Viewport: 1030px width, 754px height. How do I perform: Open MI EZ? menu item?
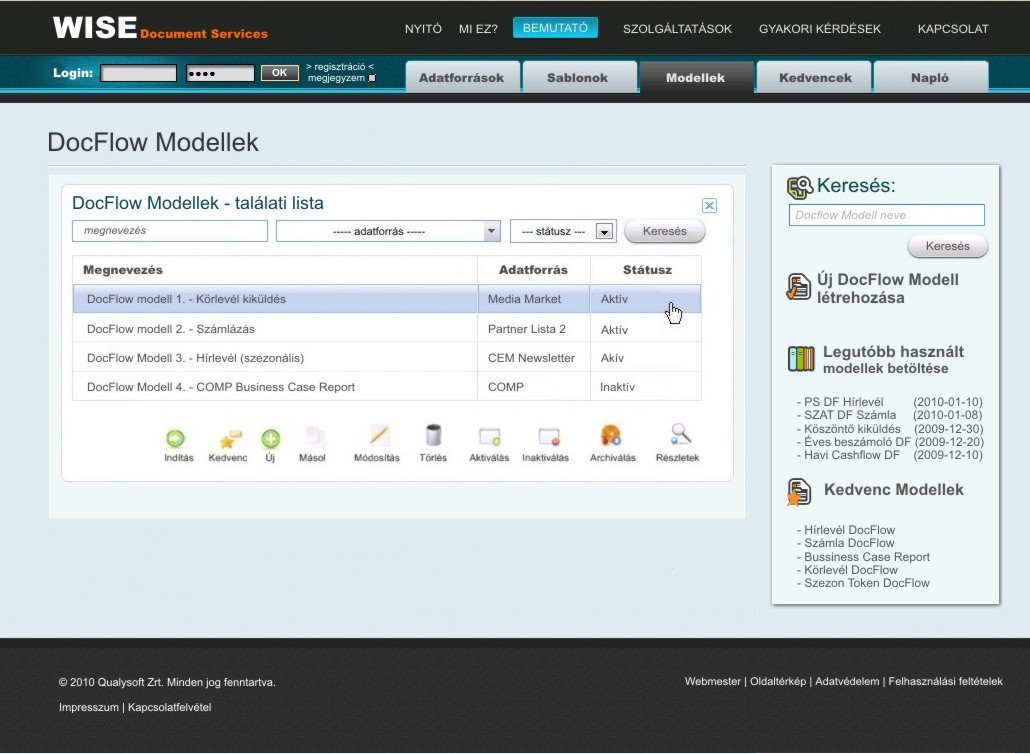[x=478, y=29]
